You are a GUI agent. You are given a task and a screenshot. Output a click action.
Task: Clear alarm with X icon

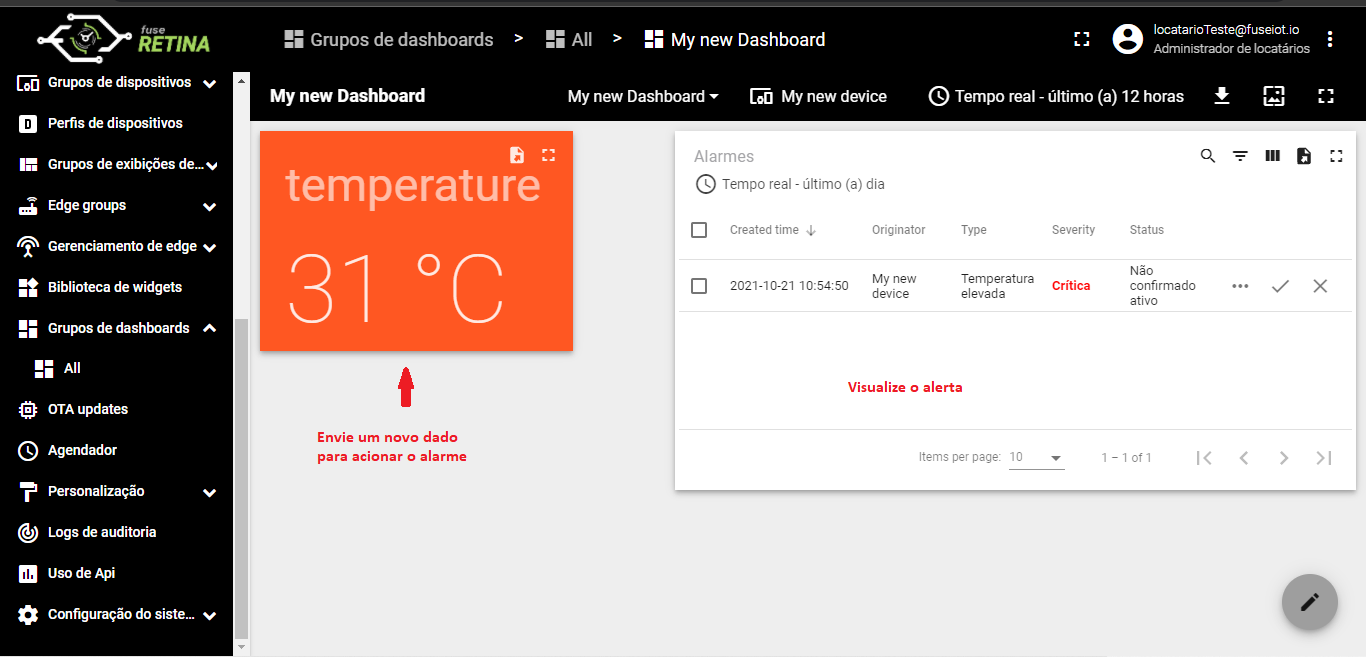(1320, 286)
